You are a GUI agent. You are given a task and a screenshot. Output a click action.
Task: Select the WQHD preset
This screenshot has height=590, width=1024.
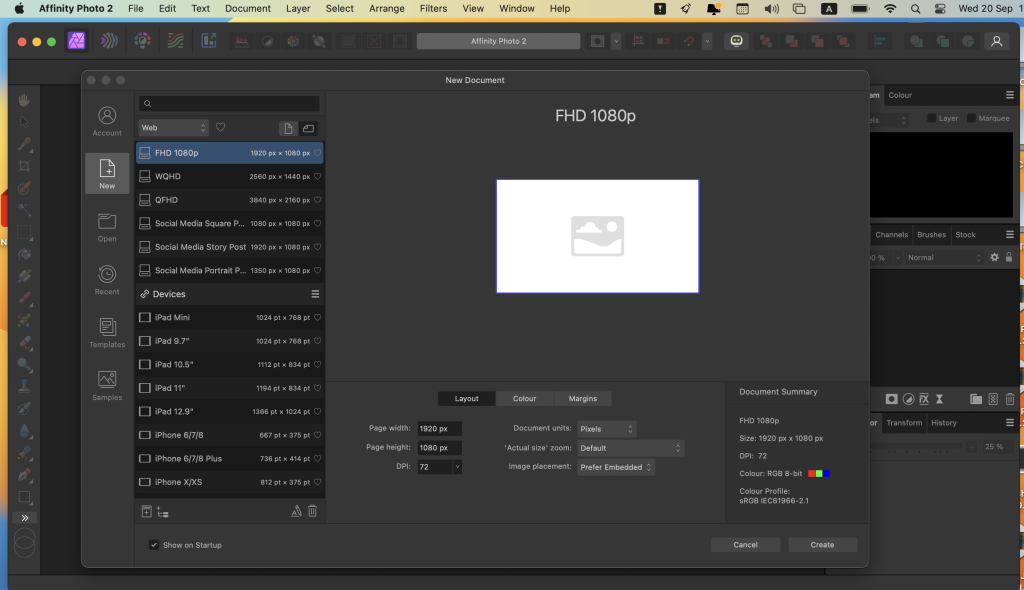(x=230, y=176)
